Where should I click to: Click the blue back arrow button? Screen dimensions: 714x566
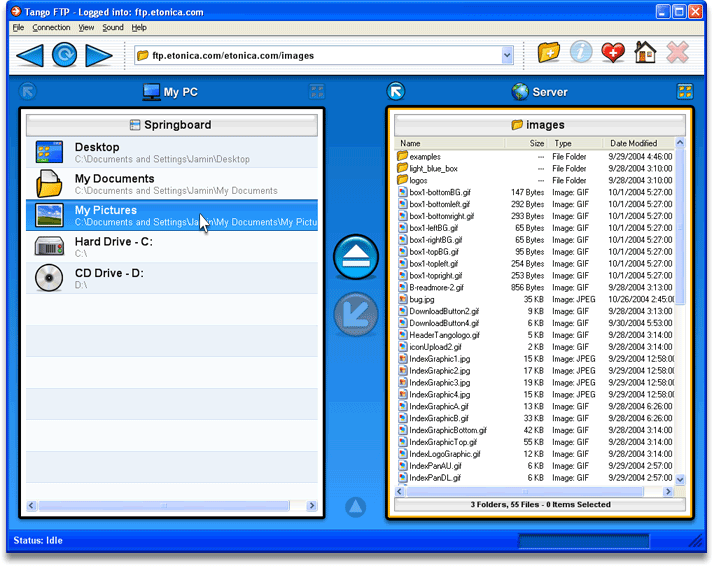(x=30, y=55)
